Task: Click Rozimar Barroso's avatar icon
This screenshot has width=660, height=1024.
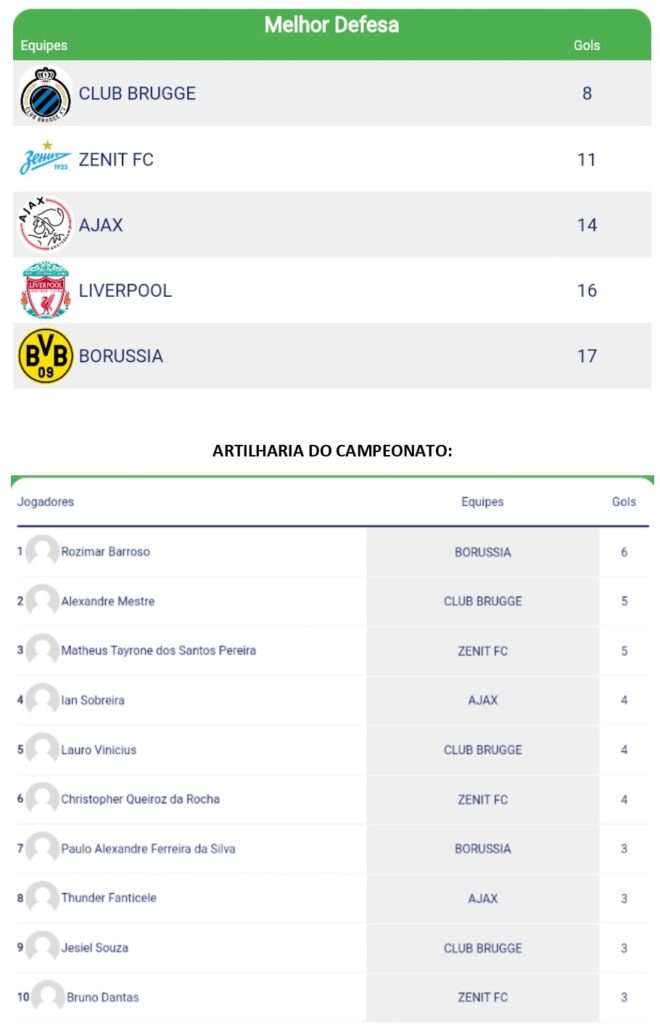Action: [x=42, y=552]
